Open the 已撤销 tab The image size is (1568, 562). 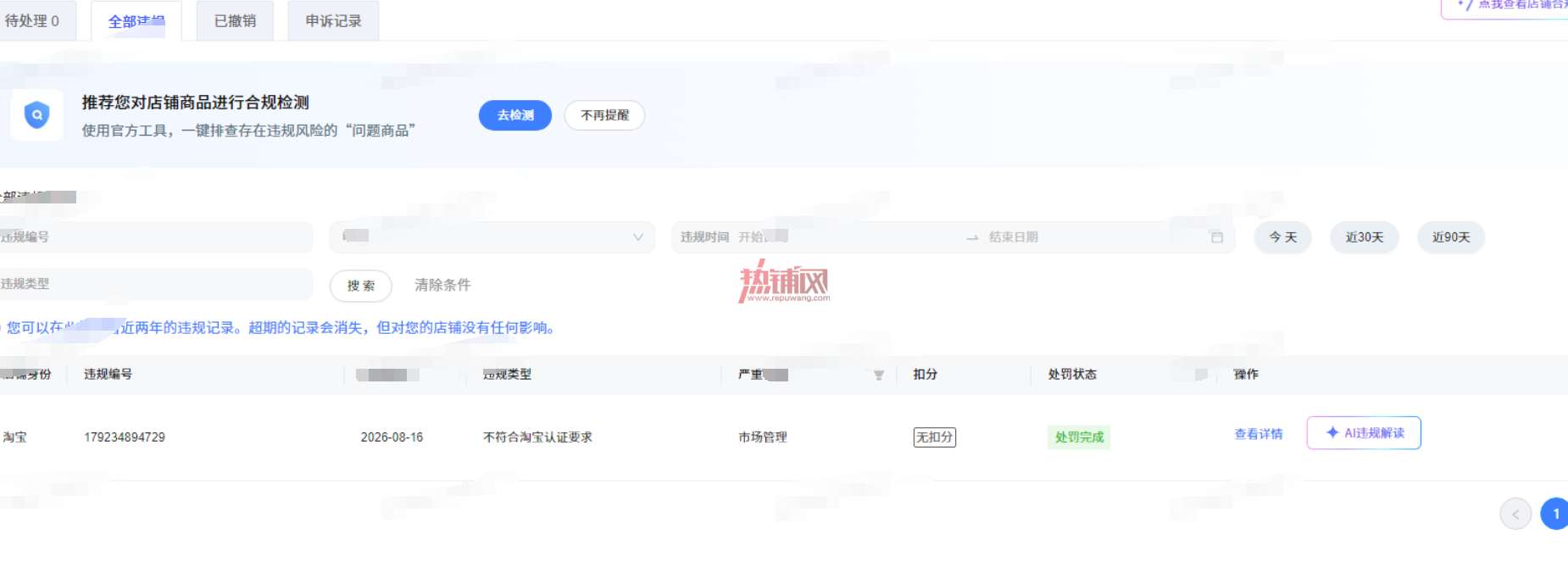point(235,21)
